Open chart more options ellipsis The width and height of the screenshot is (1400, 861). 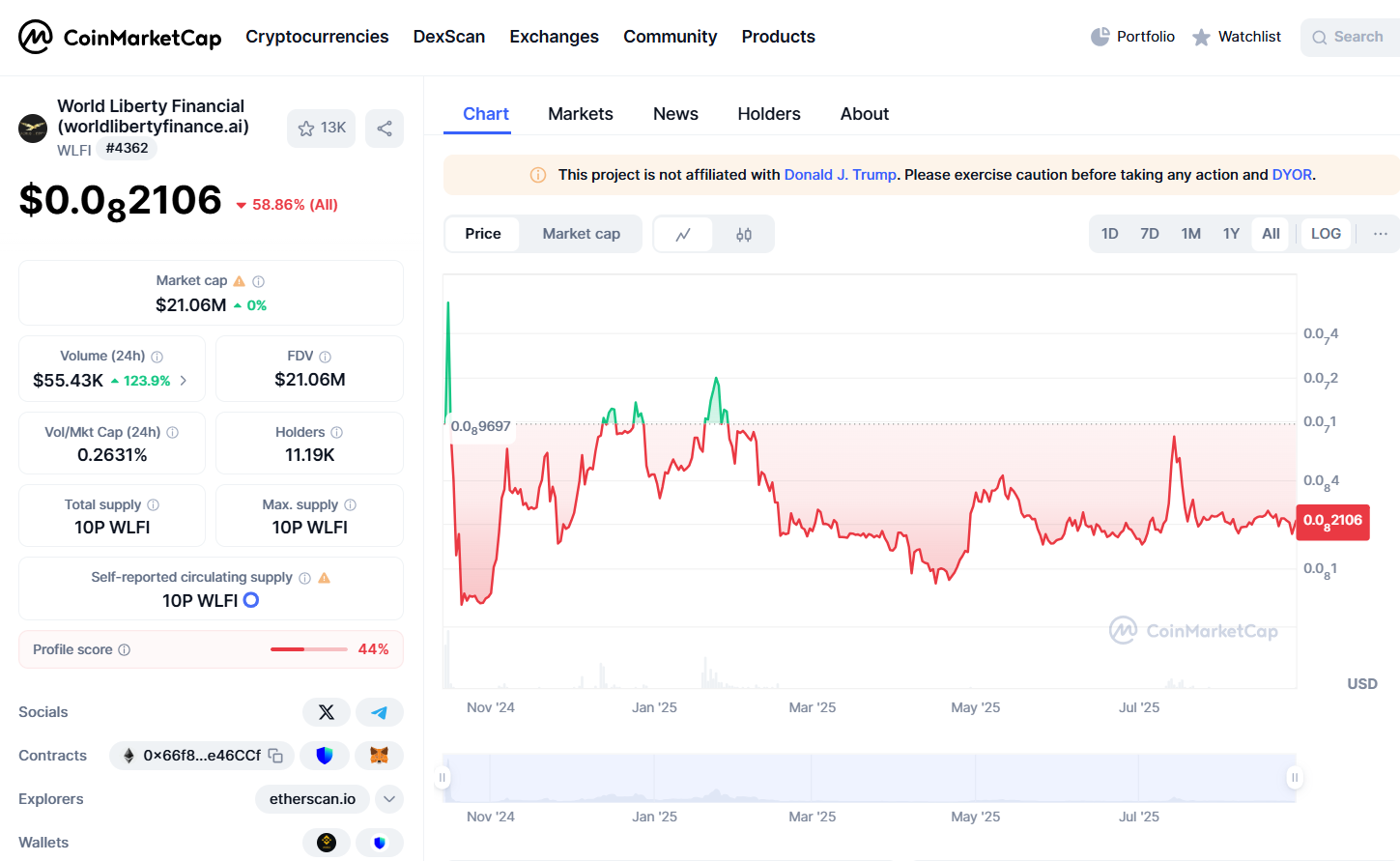coord(1381,234)
